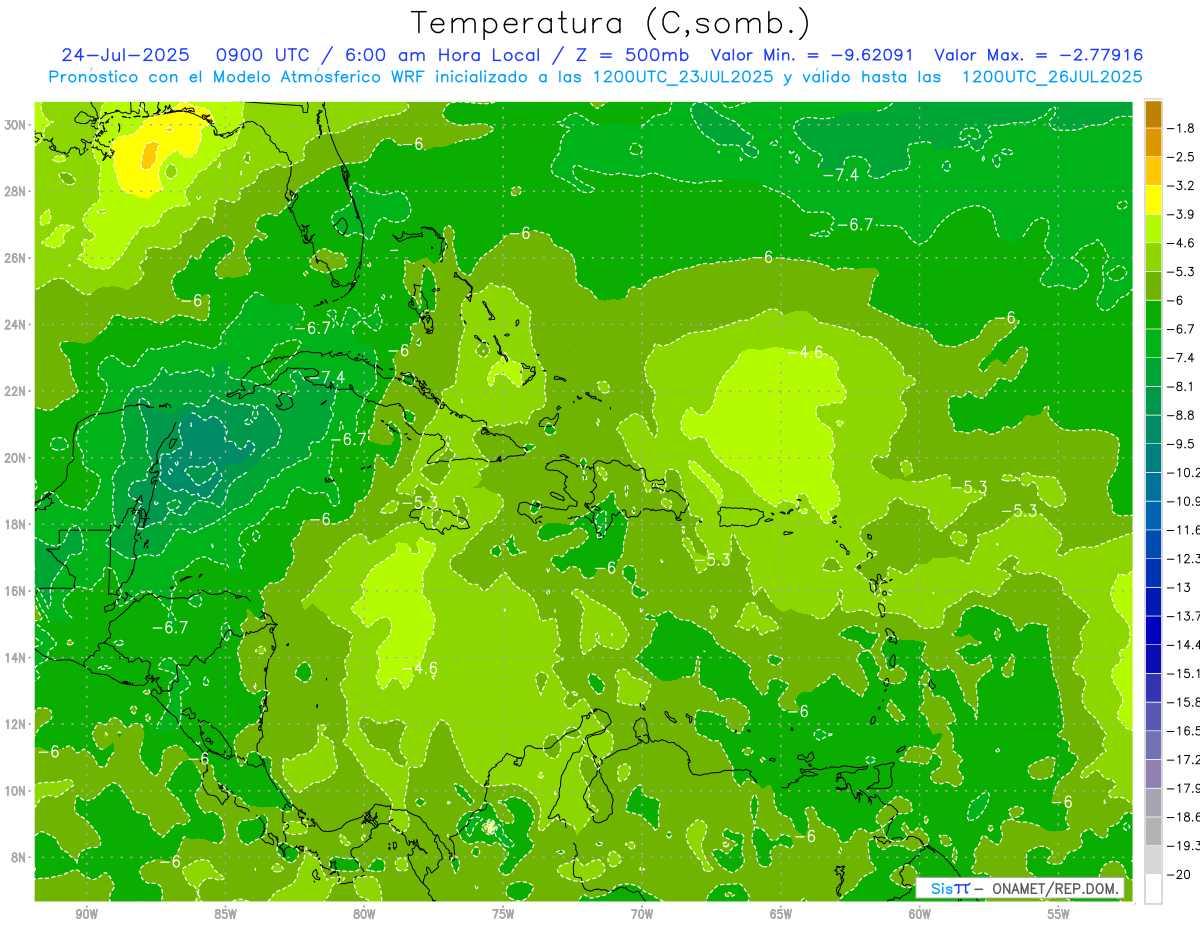Viewport: 1200px width, 927px height.
Task: Click the latitude axis label '26N'
Action: tap(16, 258)
